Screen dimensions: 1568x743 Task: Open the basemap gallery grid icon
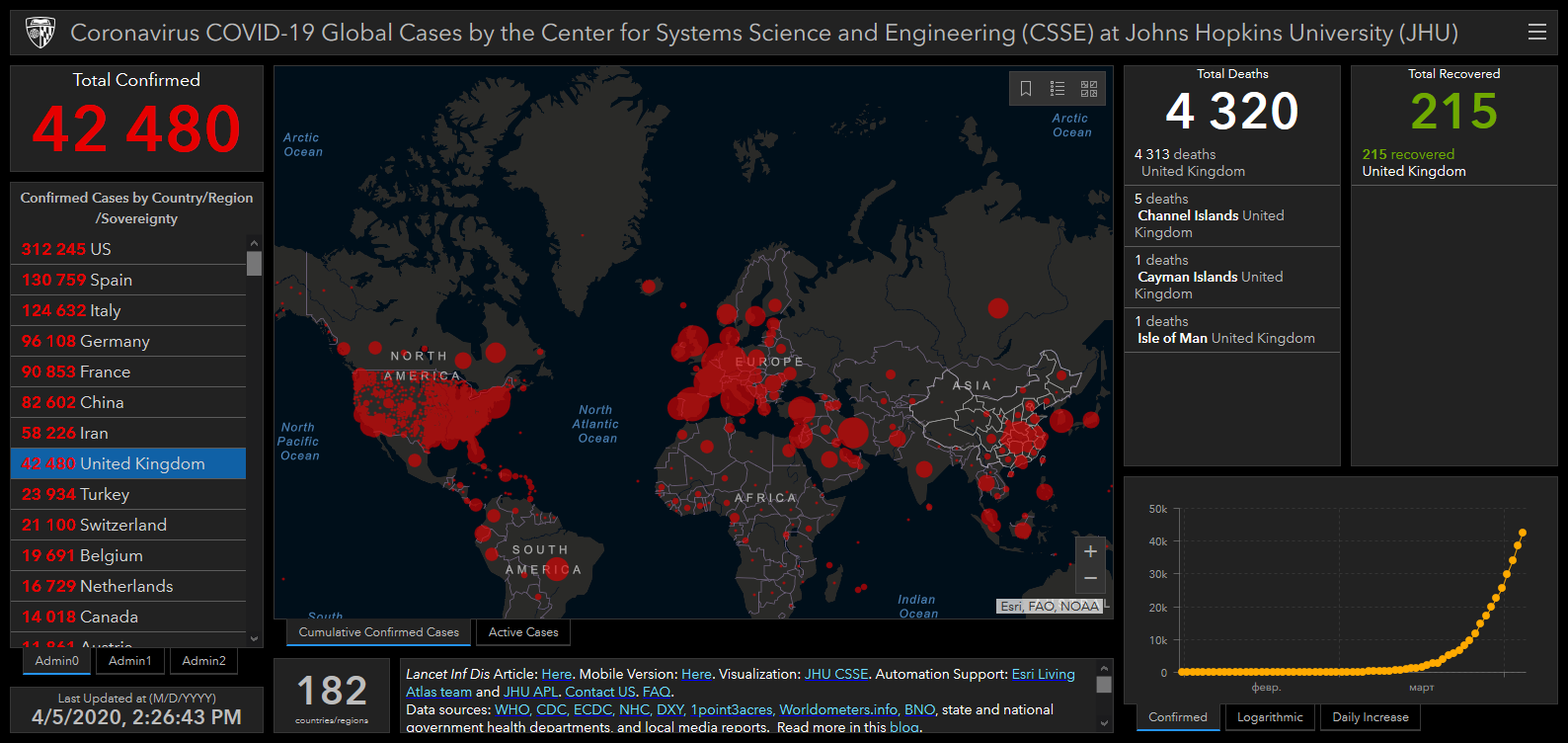1089,89
